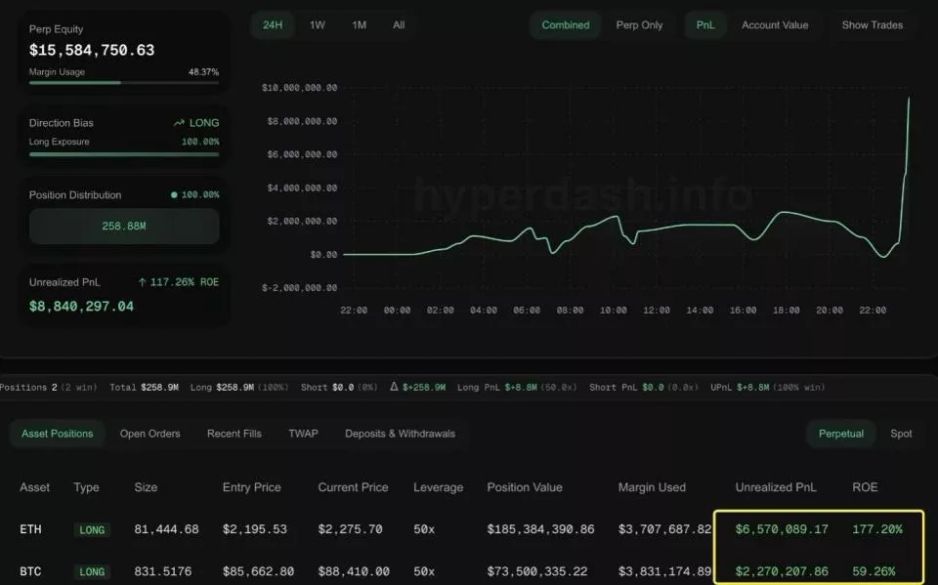Open the Open Orders tab

pyautogui.click(x=150, y=434)
